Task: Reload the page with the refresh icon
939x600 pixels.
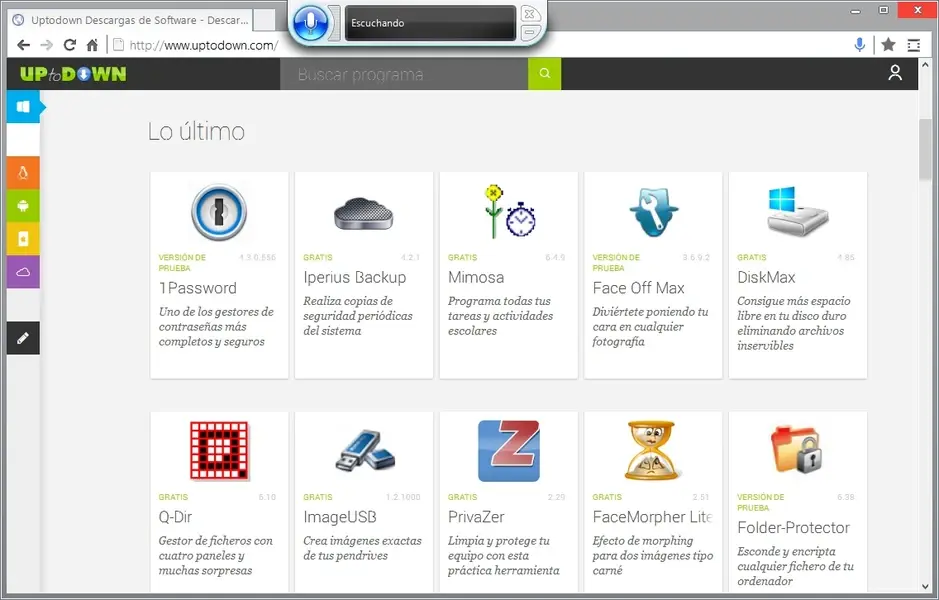Action: pos(68,44)
